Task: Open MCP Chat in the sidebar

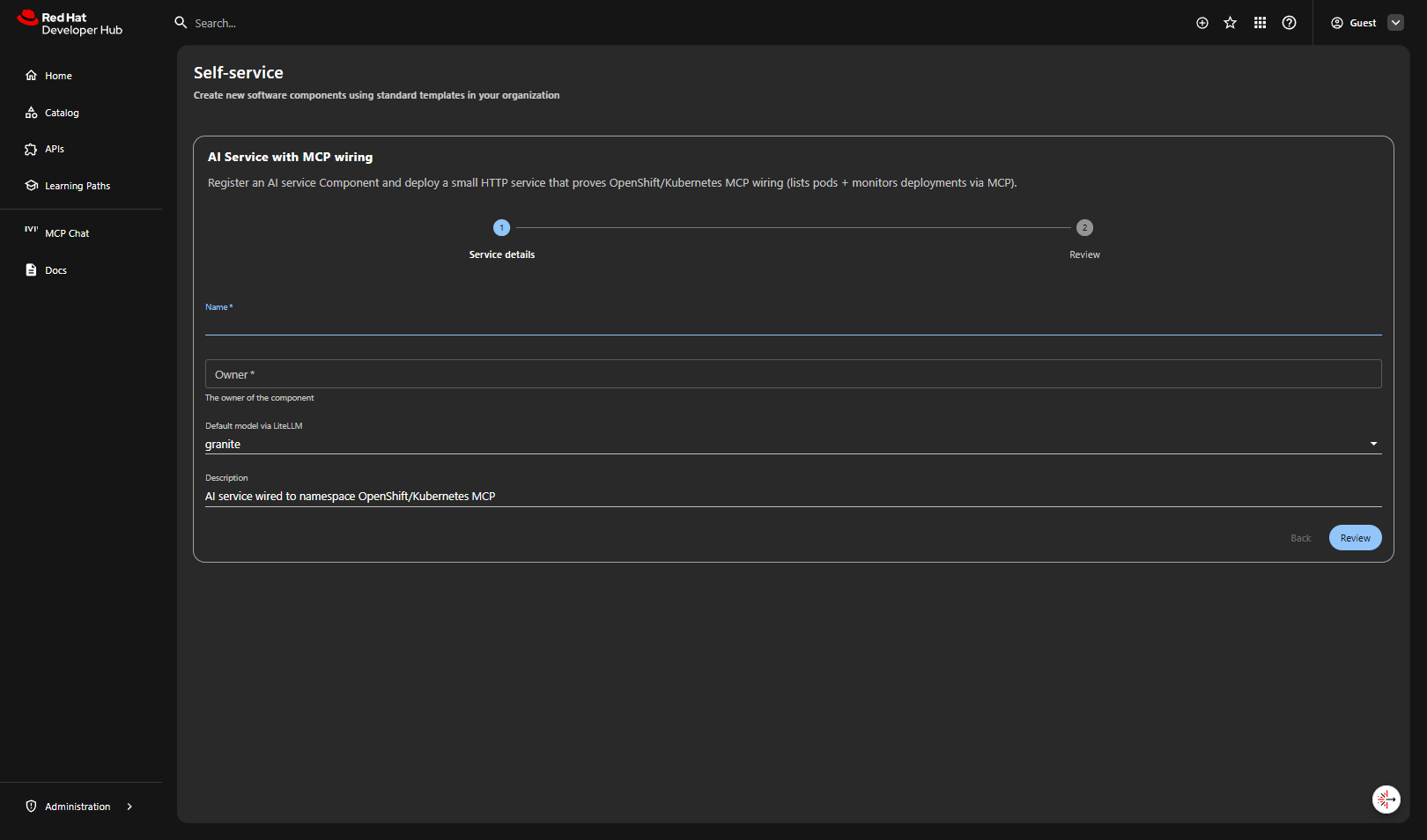Action: [67, 233]
